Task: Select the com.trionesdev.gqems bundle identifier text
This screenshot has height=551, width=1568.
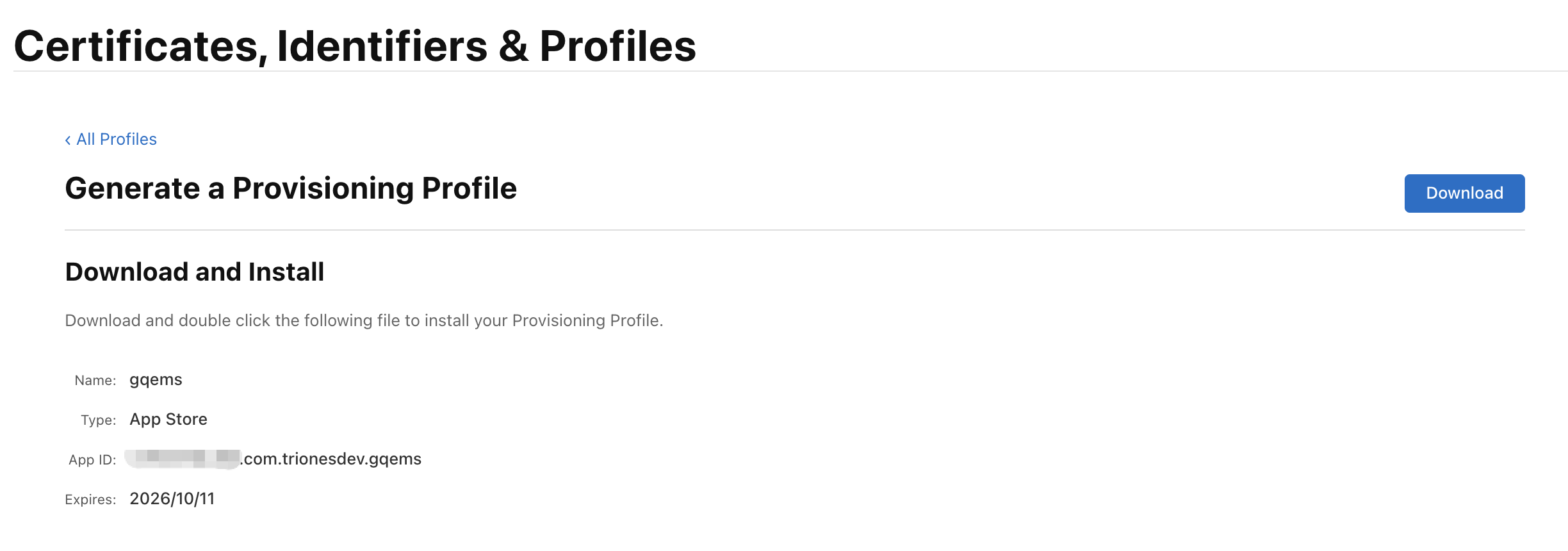Action: point(332,459)
